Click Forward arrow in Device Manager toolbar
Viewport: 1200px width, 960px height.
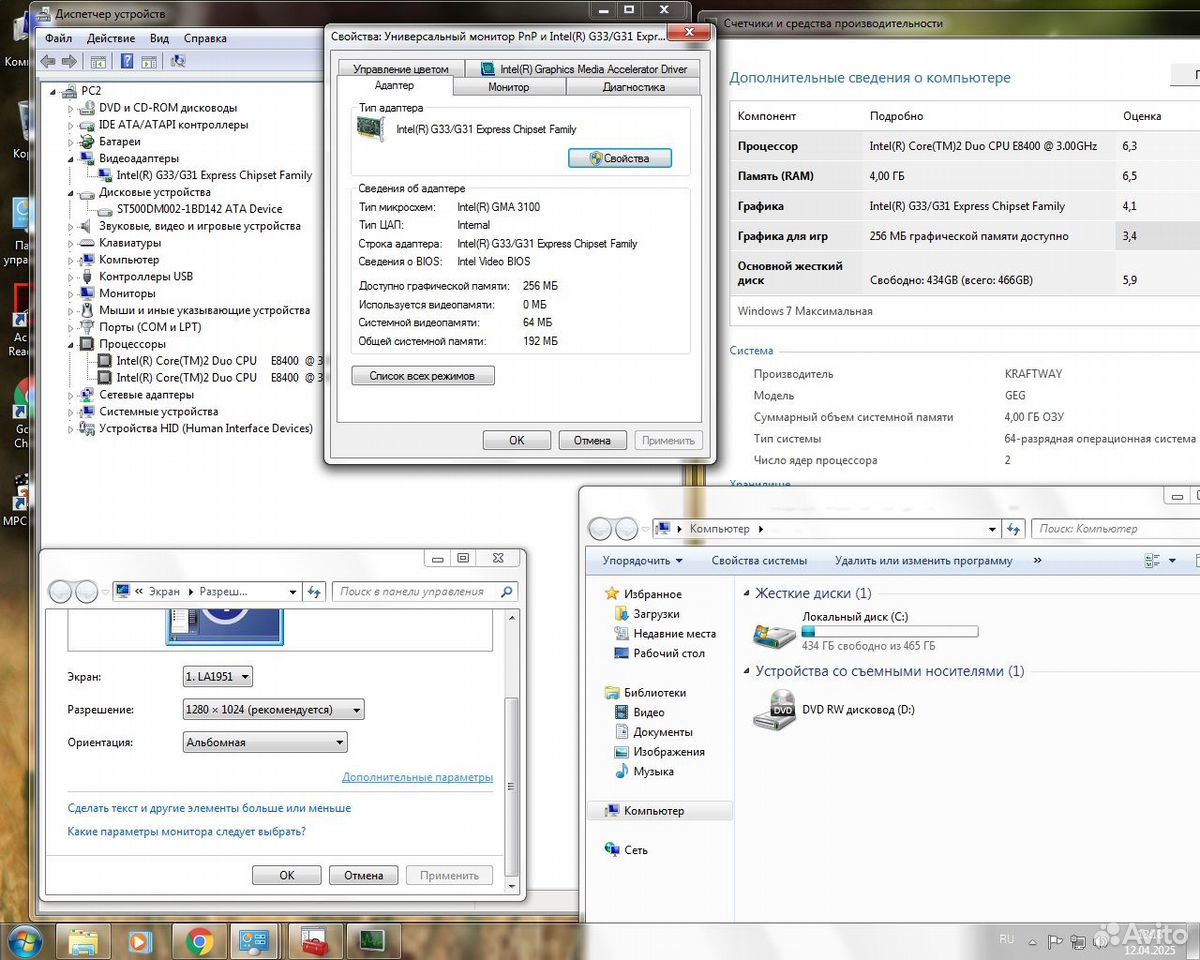[68, 61]
